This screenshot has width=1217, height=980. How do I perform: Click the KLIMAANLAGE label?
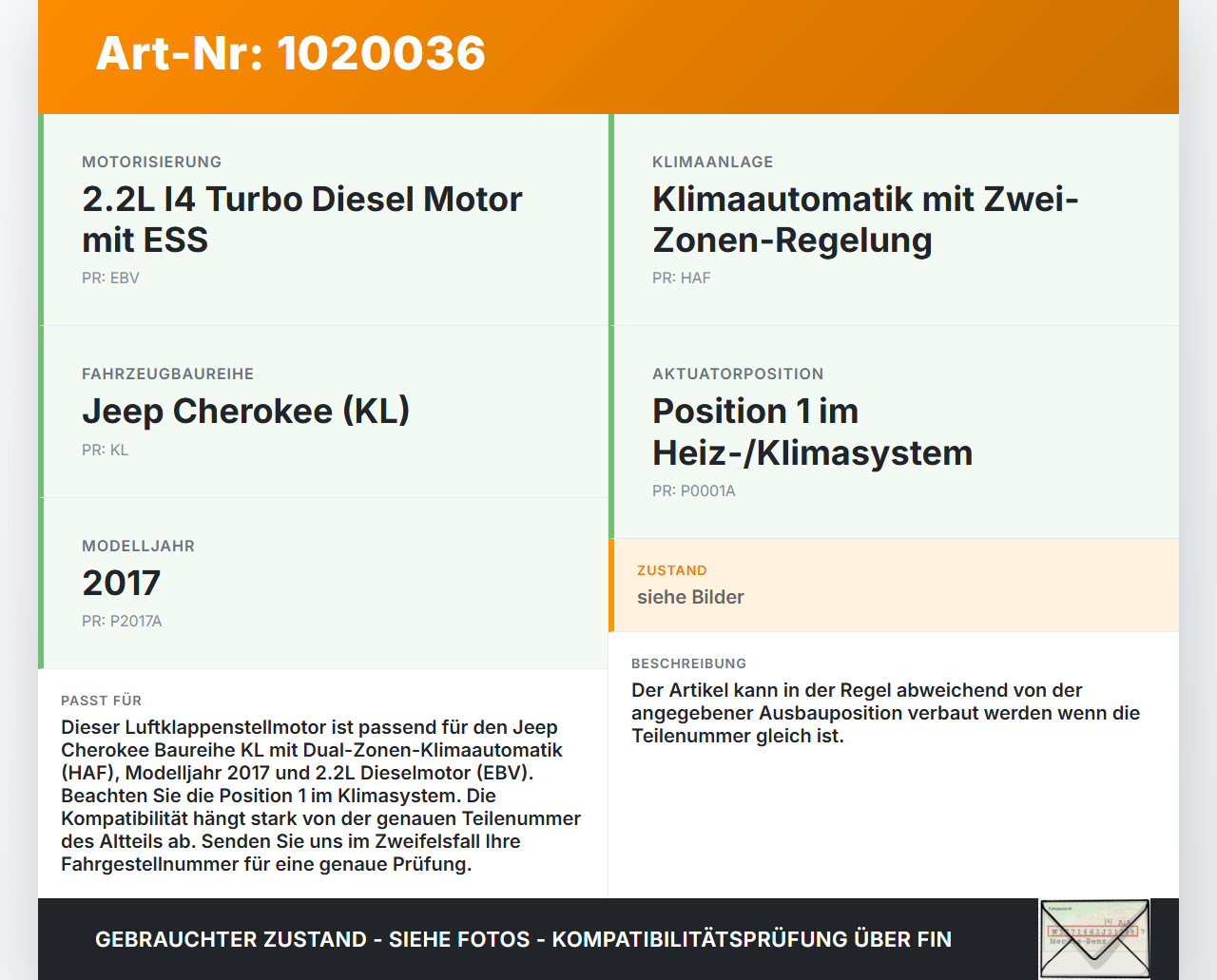point(713,162)
